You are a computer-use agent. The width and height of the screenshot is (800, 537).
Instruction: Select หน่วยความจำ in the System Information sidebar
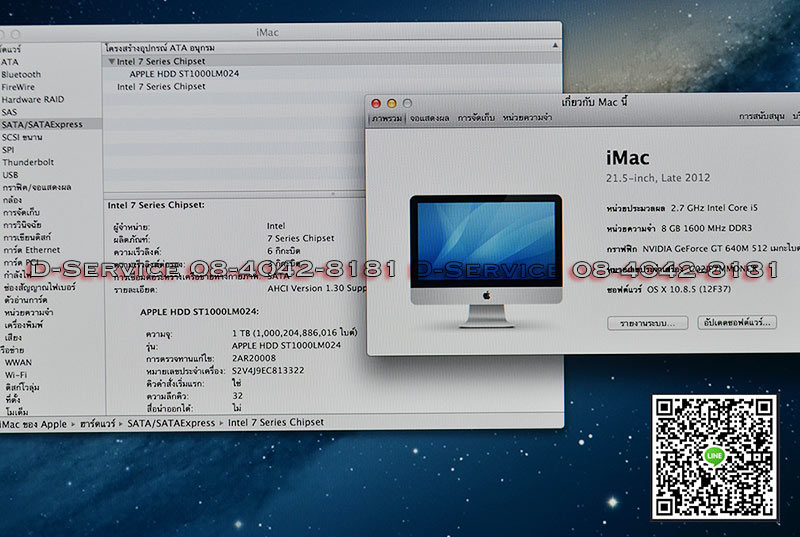coord(29,312)
